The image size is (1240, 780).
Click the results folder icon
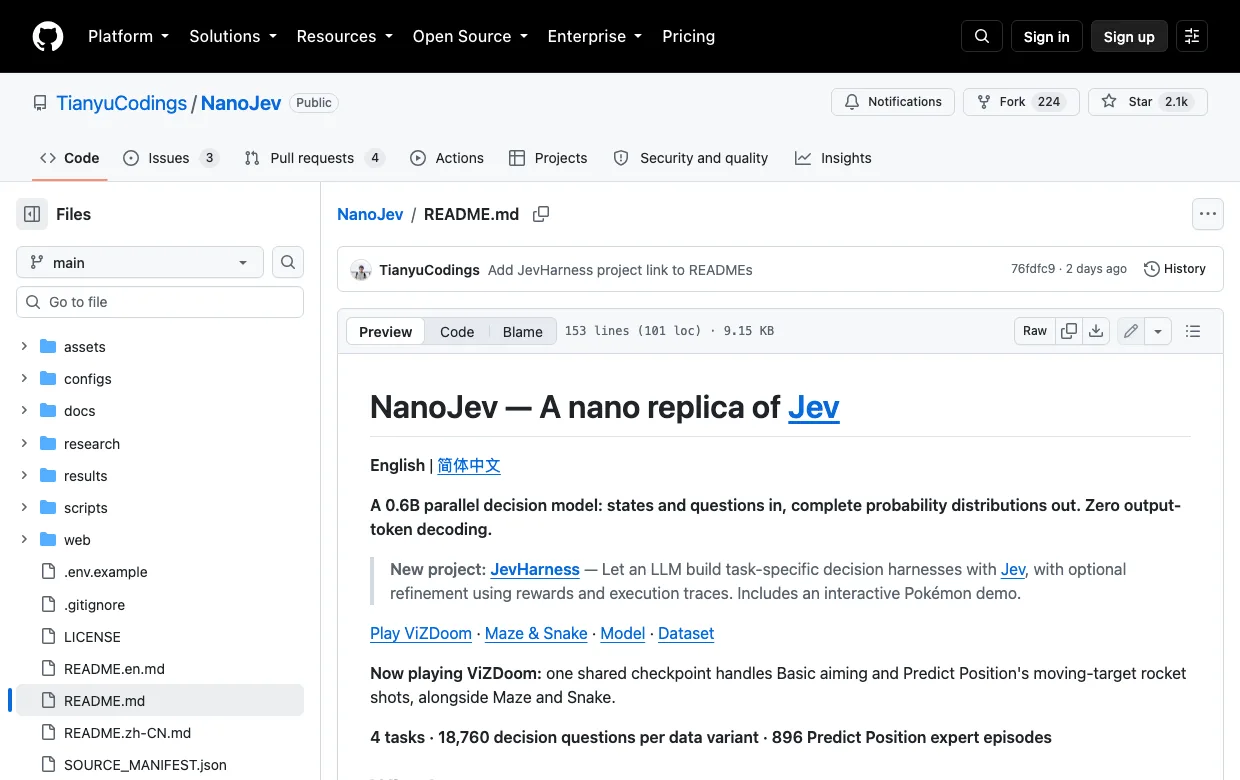tap(48, 475)
